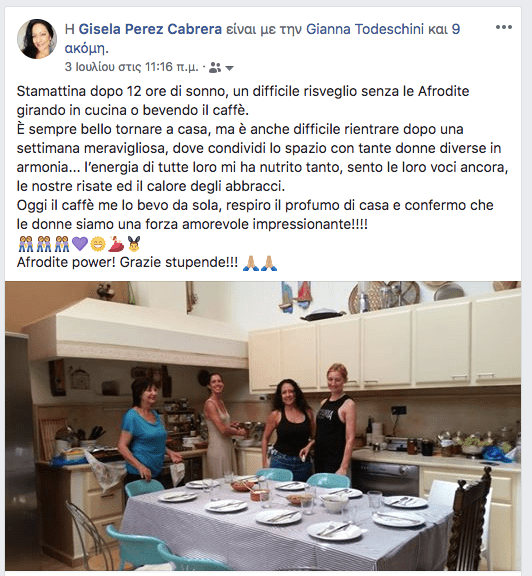Click the post author's profile picture
The image size is (532, 576).
[37, 39]
